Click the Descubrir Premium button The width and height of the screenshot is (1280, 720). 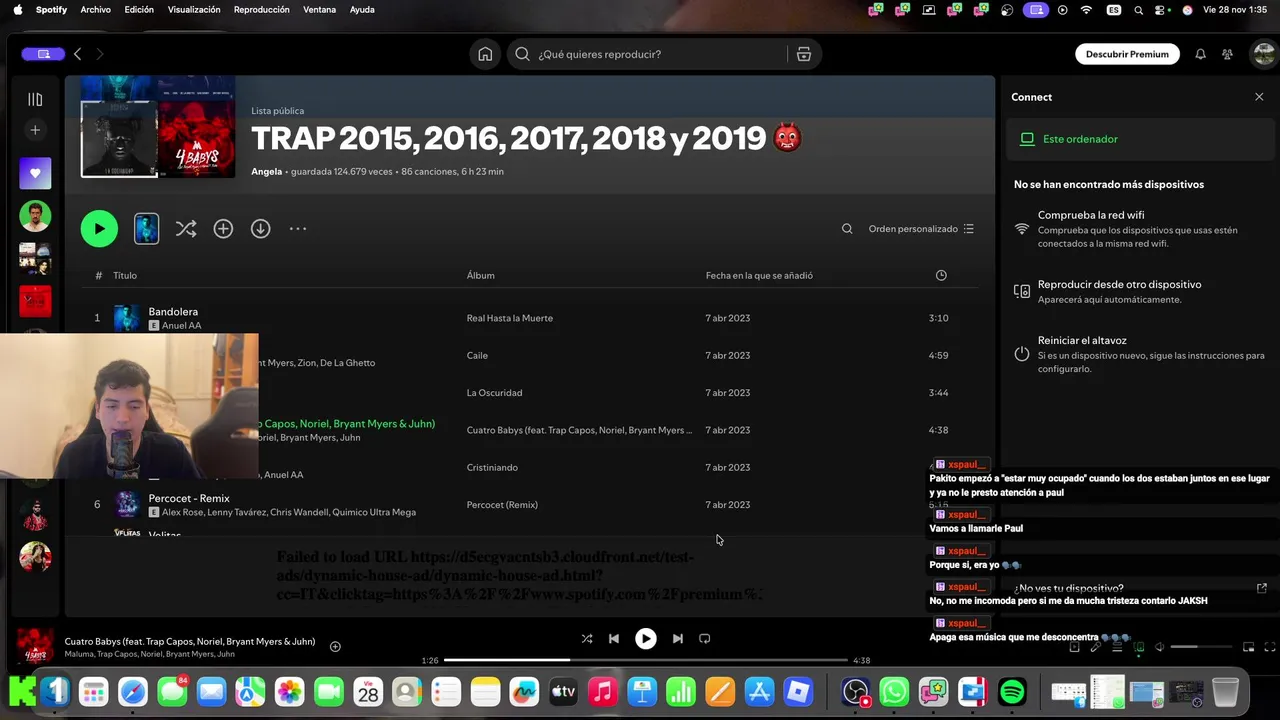click(x=1127, y=54)
